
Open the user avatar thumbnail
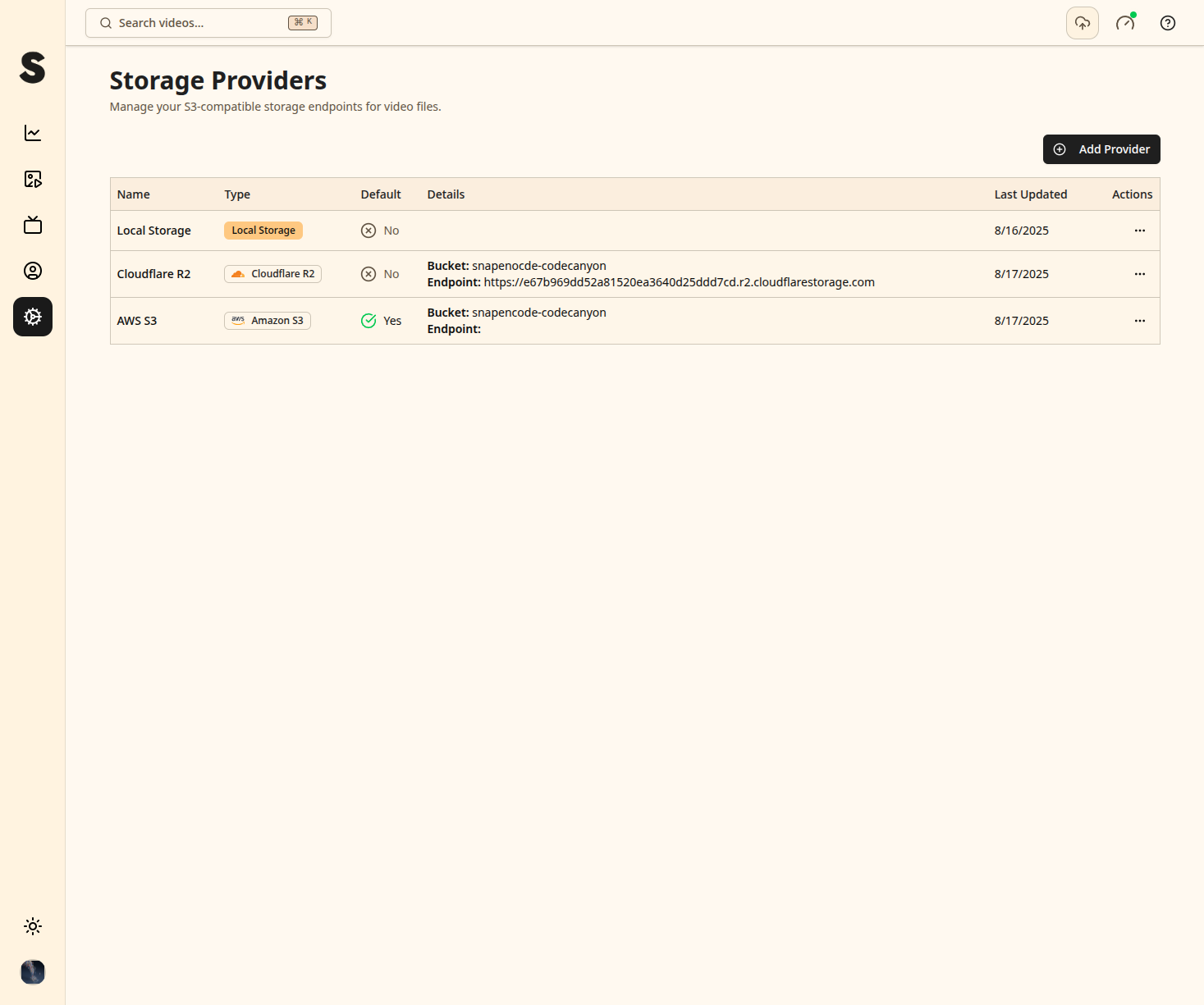[33, 972]
